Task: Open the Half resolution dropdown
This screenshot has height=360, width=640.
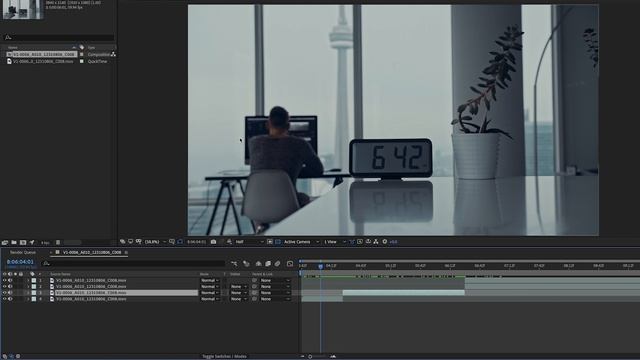Action: [x=249, y=242]
